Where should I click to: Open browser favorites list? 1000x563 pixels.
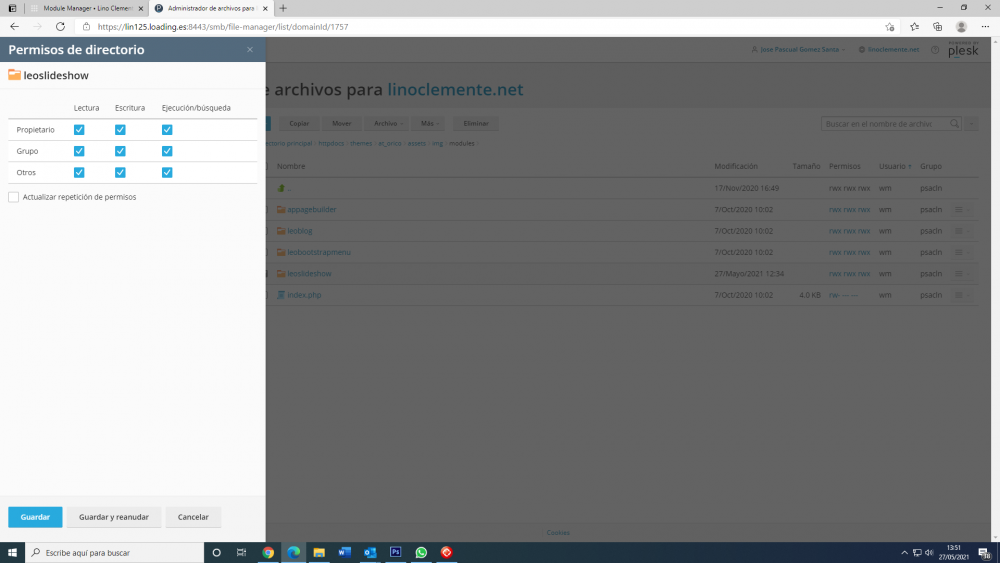click(915, 27)
